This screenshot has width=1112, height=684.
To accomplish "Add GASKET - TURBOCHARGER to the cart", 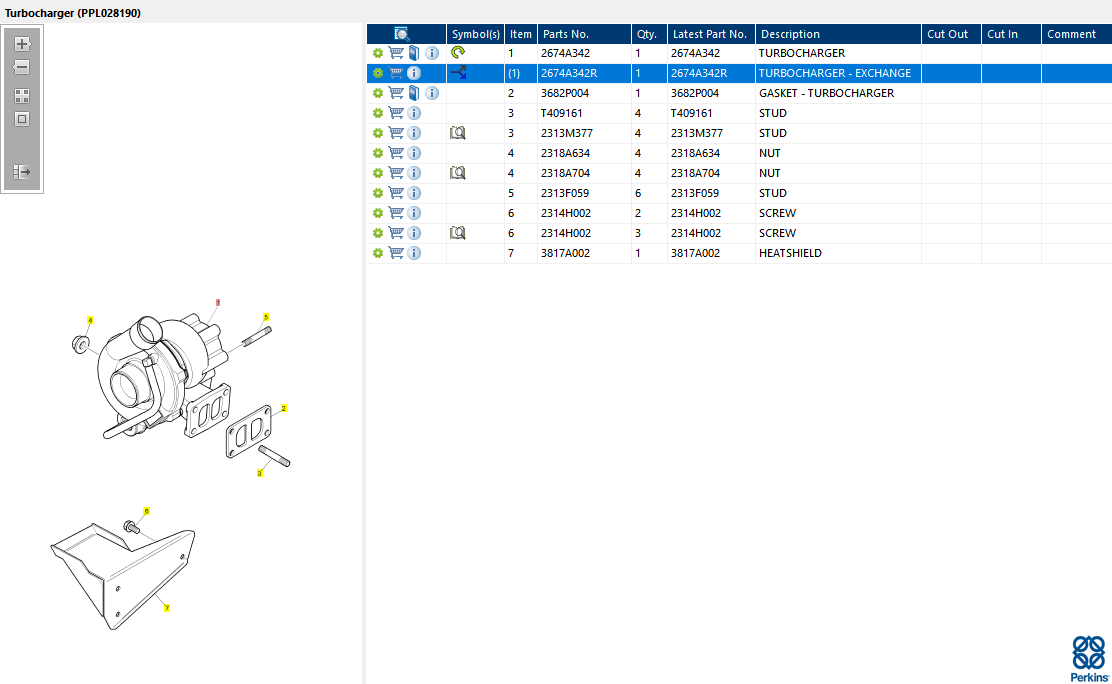I will click(396, 93).
